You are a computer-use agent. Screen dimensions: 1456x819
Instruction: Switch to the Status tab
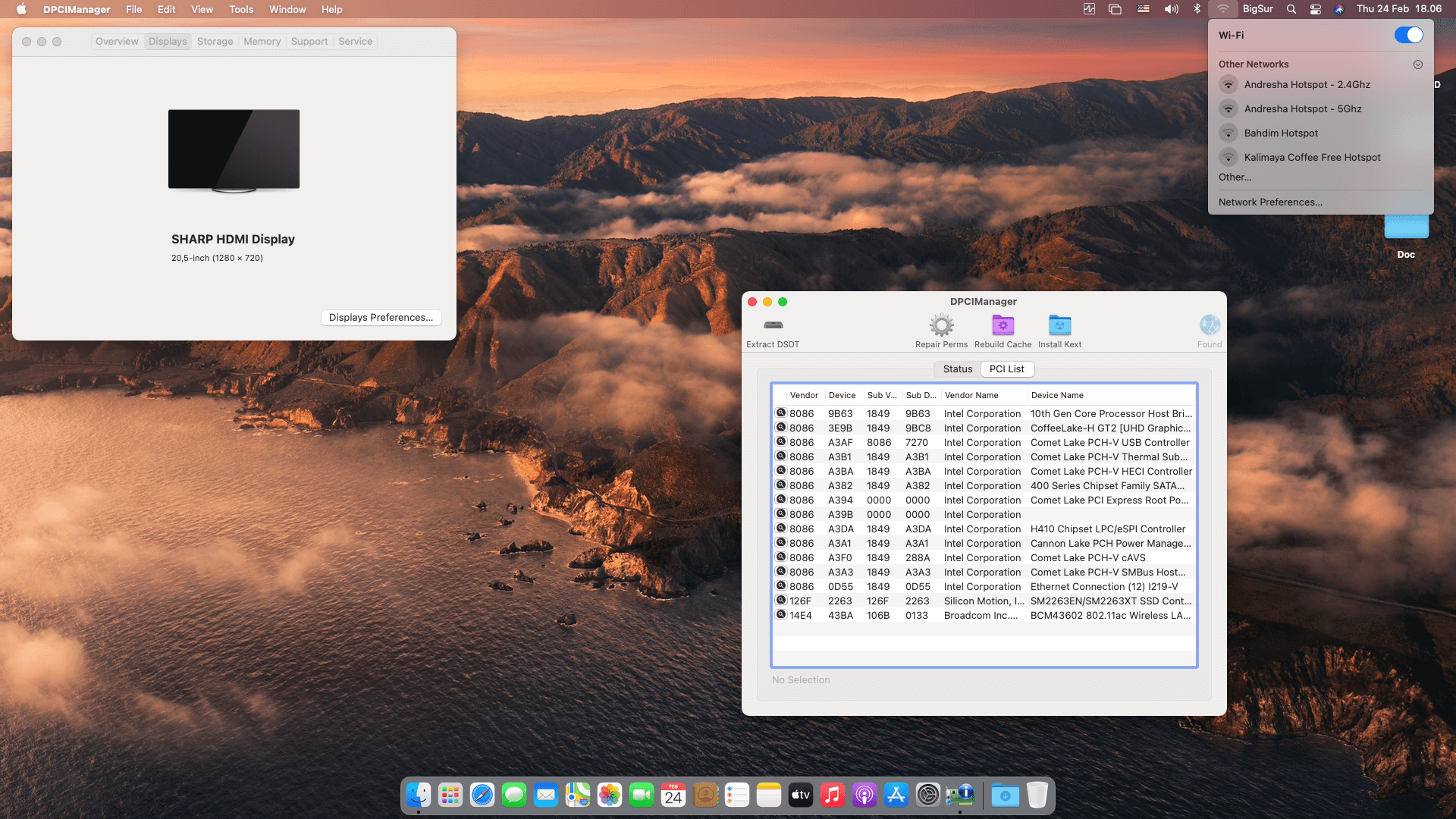(957, 369)
